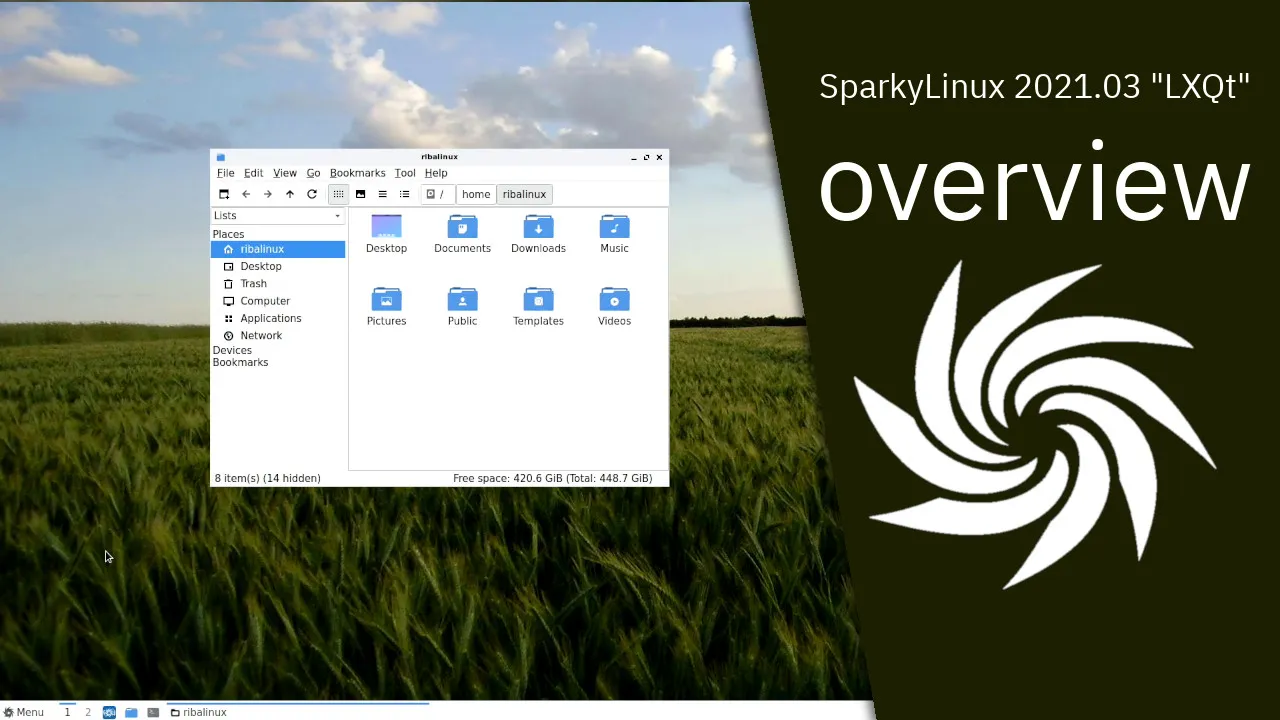Image resolution: width=1280 pixels, height=720 pixels.
Task: Switch to compact list view mode
Action: (382, 194)
